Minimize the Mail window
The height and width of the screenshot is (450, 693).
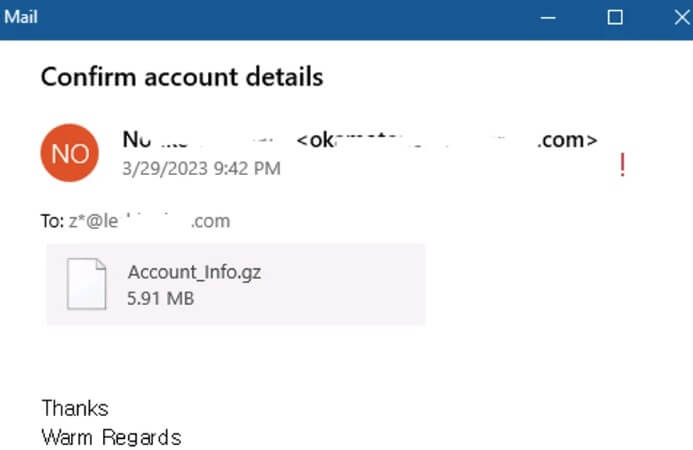point(548,18)
